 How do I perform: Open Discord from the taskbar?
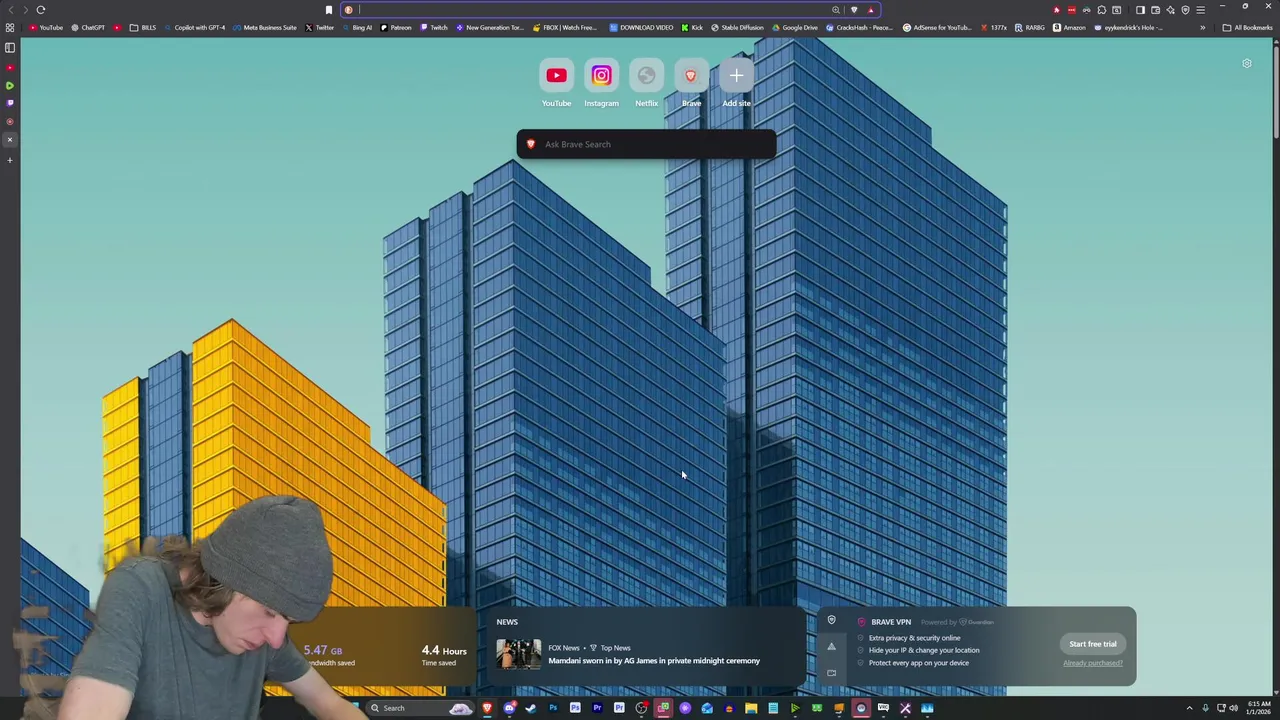pyautogui.click(x=509, y=708)
